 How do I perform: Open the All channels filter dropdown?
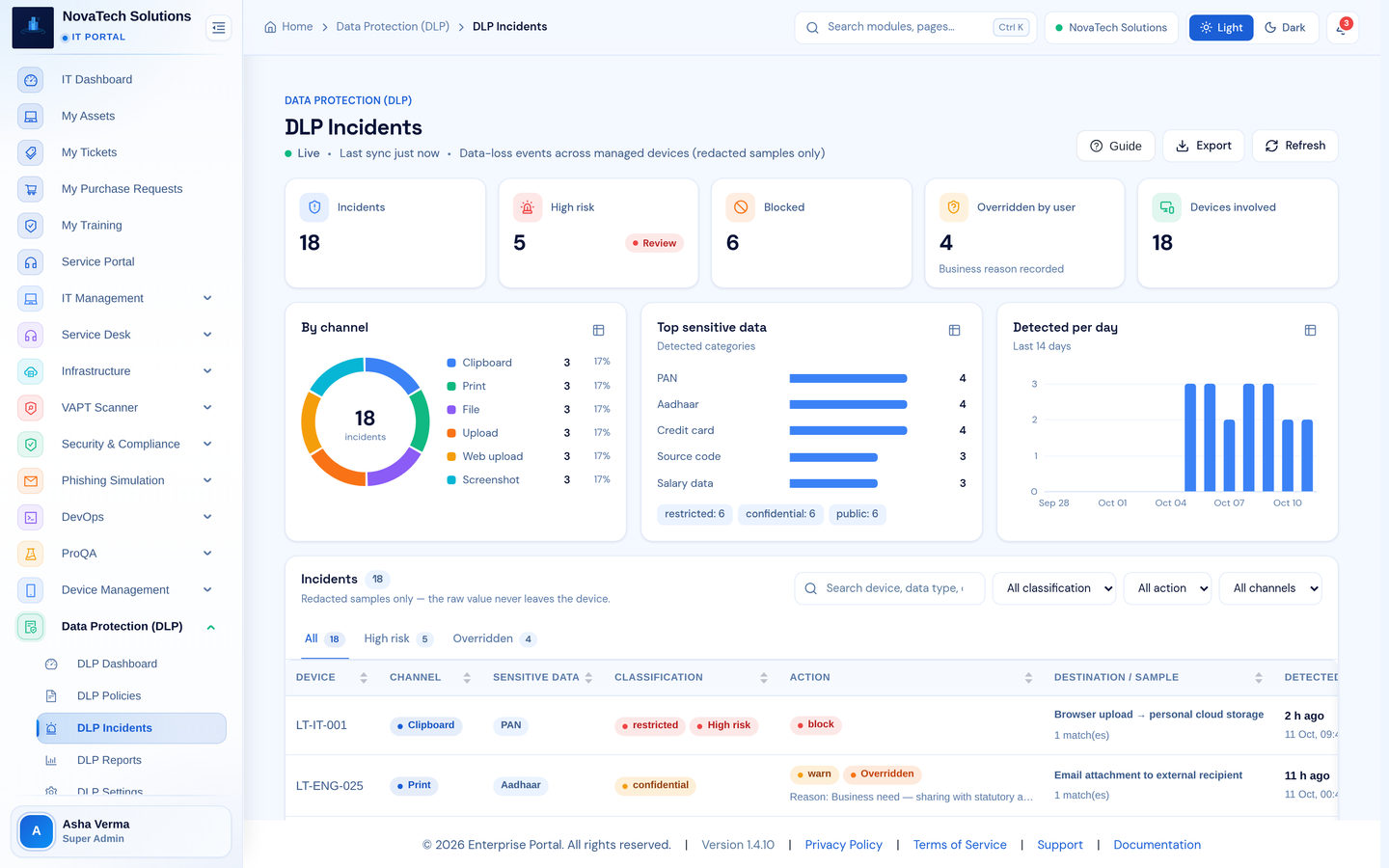[1270, 588]
